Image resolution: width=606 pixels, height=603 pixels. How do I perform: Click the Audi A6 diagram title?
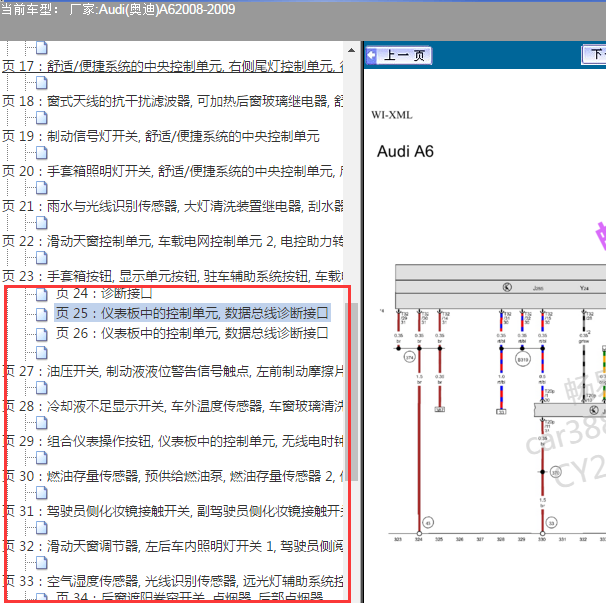pos(405,151)
